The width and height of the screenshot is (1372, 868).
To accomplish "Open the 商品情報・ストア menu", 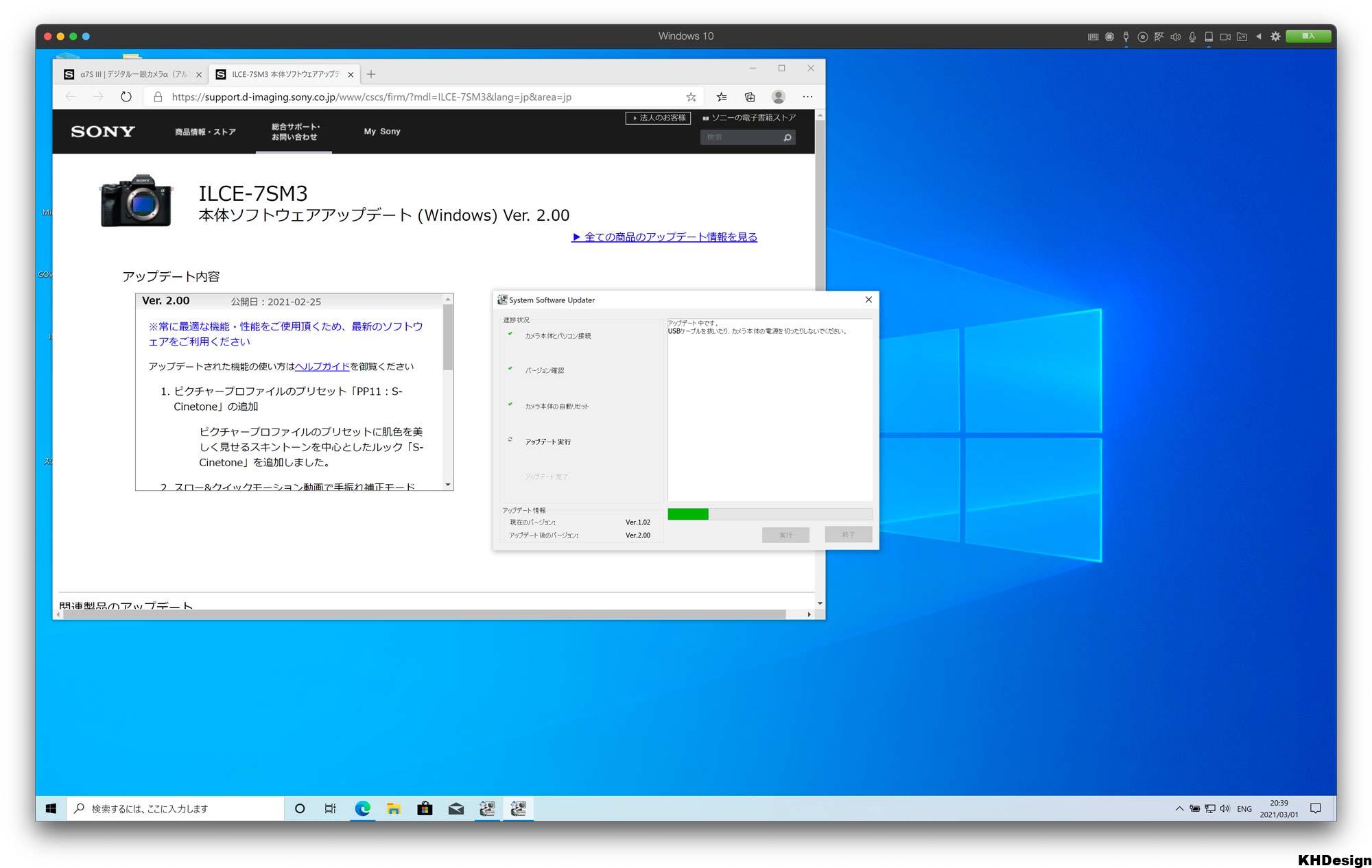I will (x=205, y=132).
